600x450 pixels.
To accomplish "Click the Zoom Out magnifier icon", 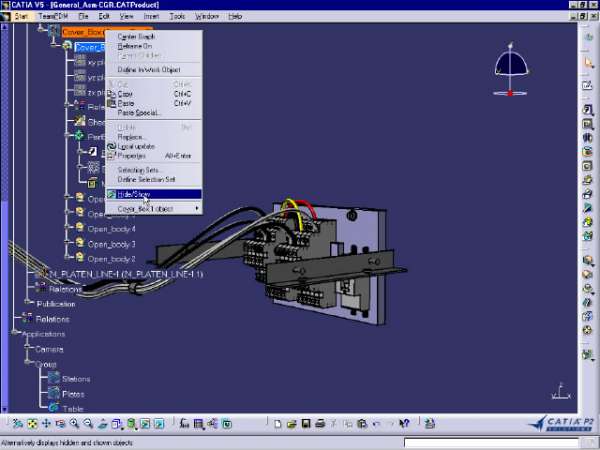I will [88, 424].
